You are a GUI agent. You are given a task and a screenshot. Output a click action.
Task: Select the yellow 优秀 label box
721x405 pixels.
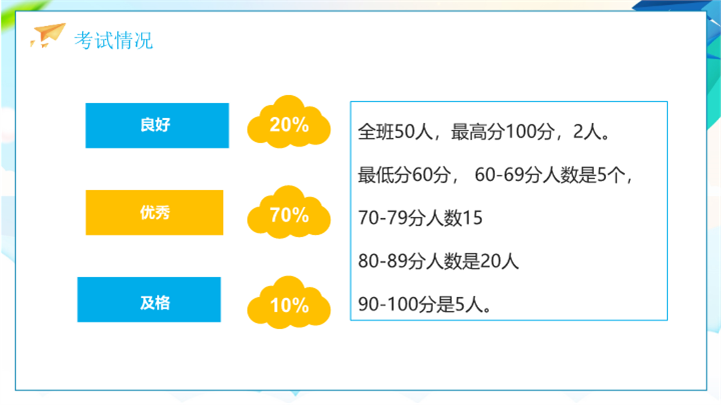tap(154, 212)
